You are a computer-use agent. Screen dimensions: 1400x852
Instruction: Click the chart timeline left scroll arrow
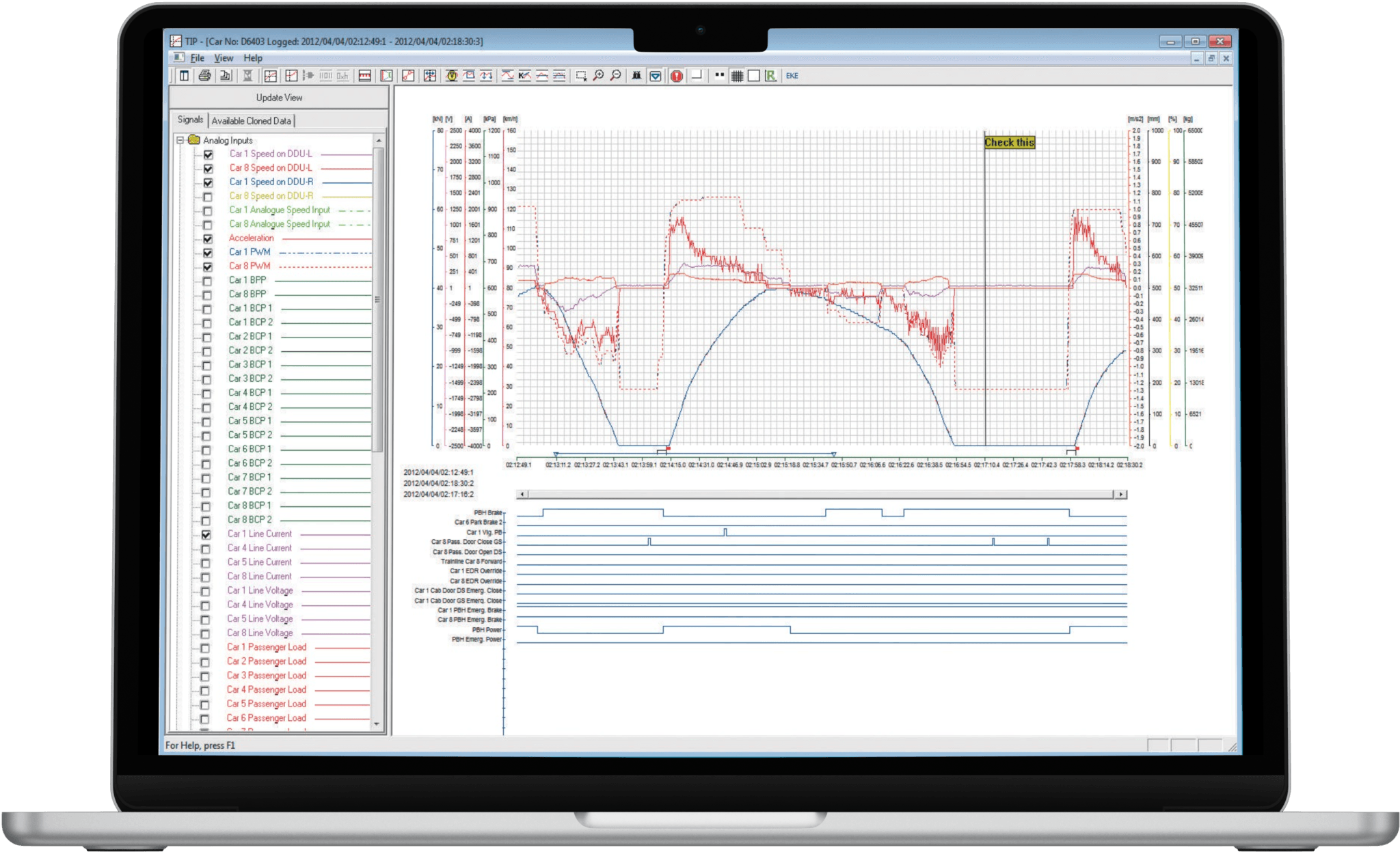(522, 494)
